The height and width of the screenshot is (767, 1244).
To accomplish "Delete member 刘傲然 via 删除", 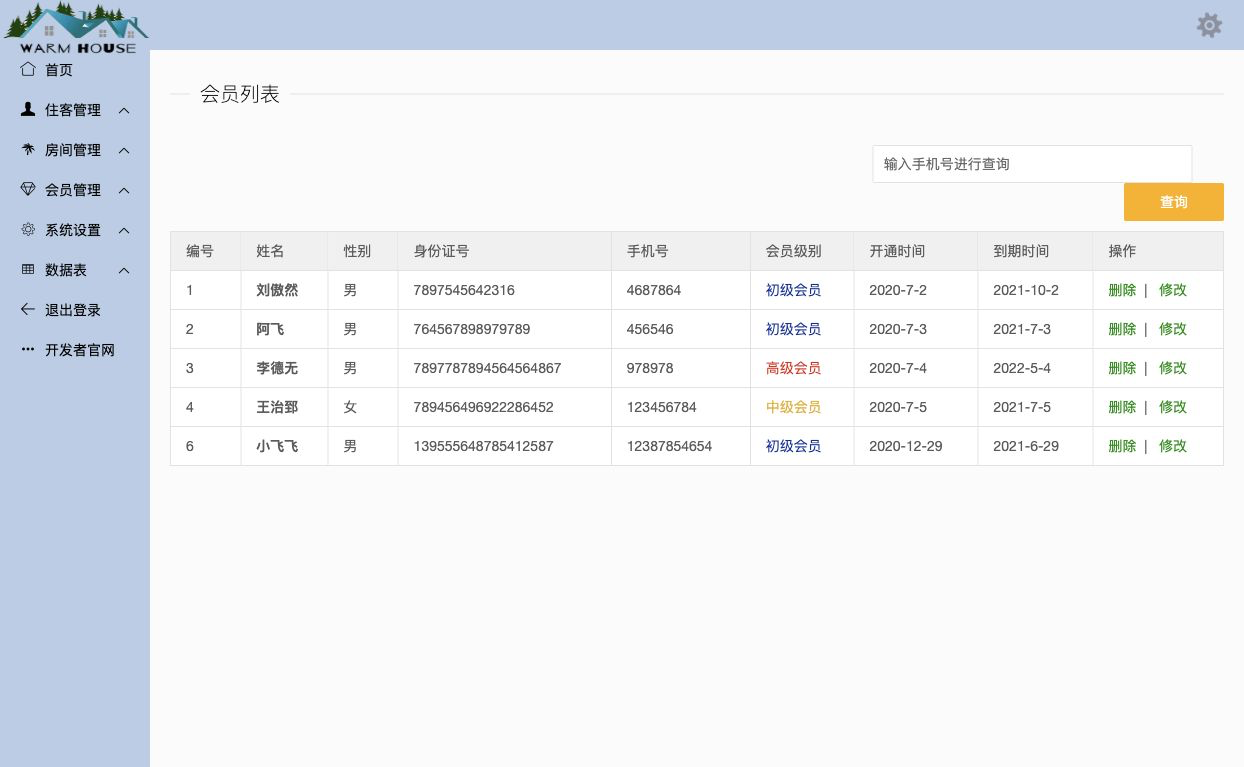I will coord(1122,290).
